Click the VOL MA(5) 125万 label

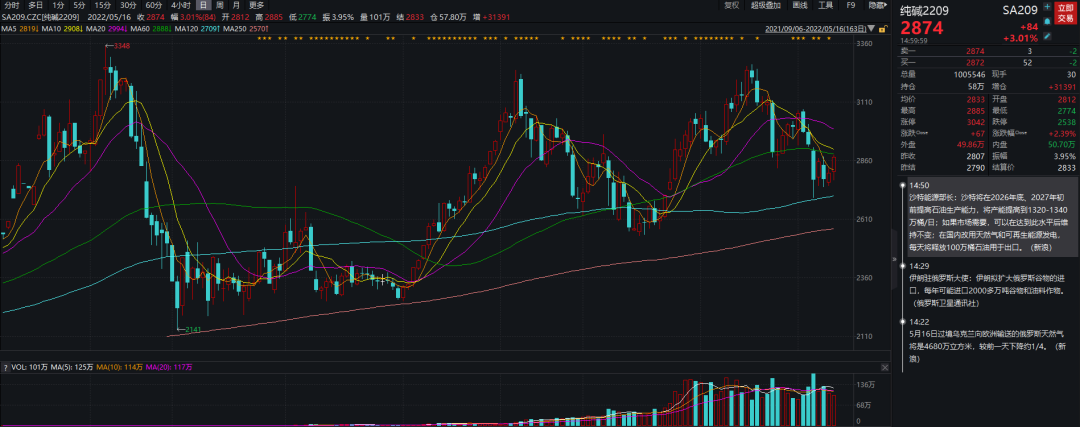point(73,368)
